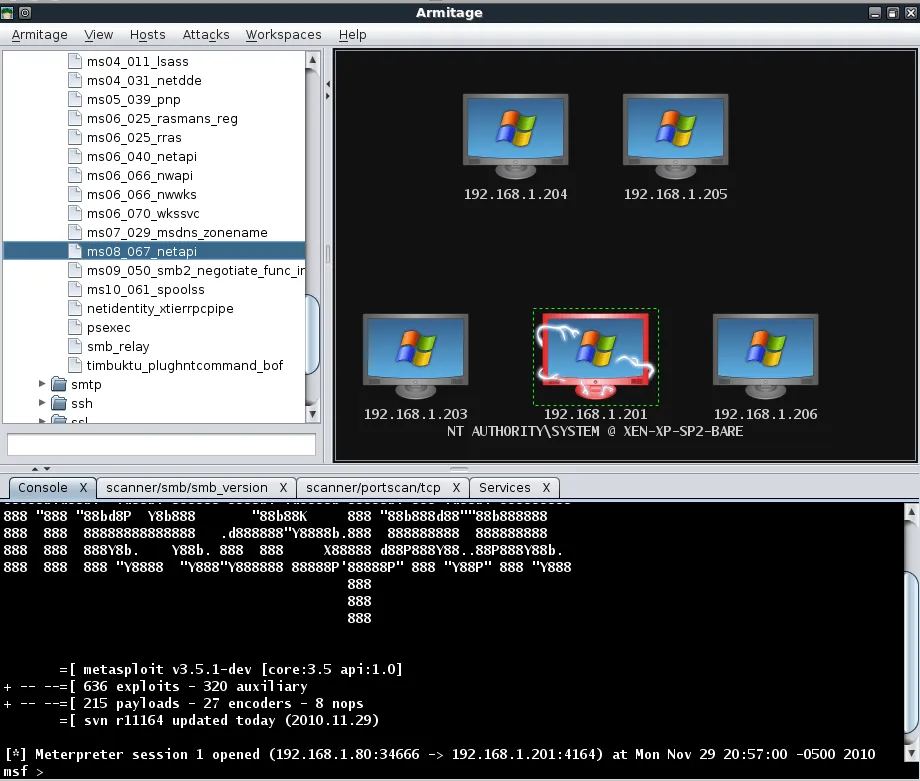Switch to scanner/portscan/tcp tab
The height and width of the screenshot is (781, 920).
(373, 488)
